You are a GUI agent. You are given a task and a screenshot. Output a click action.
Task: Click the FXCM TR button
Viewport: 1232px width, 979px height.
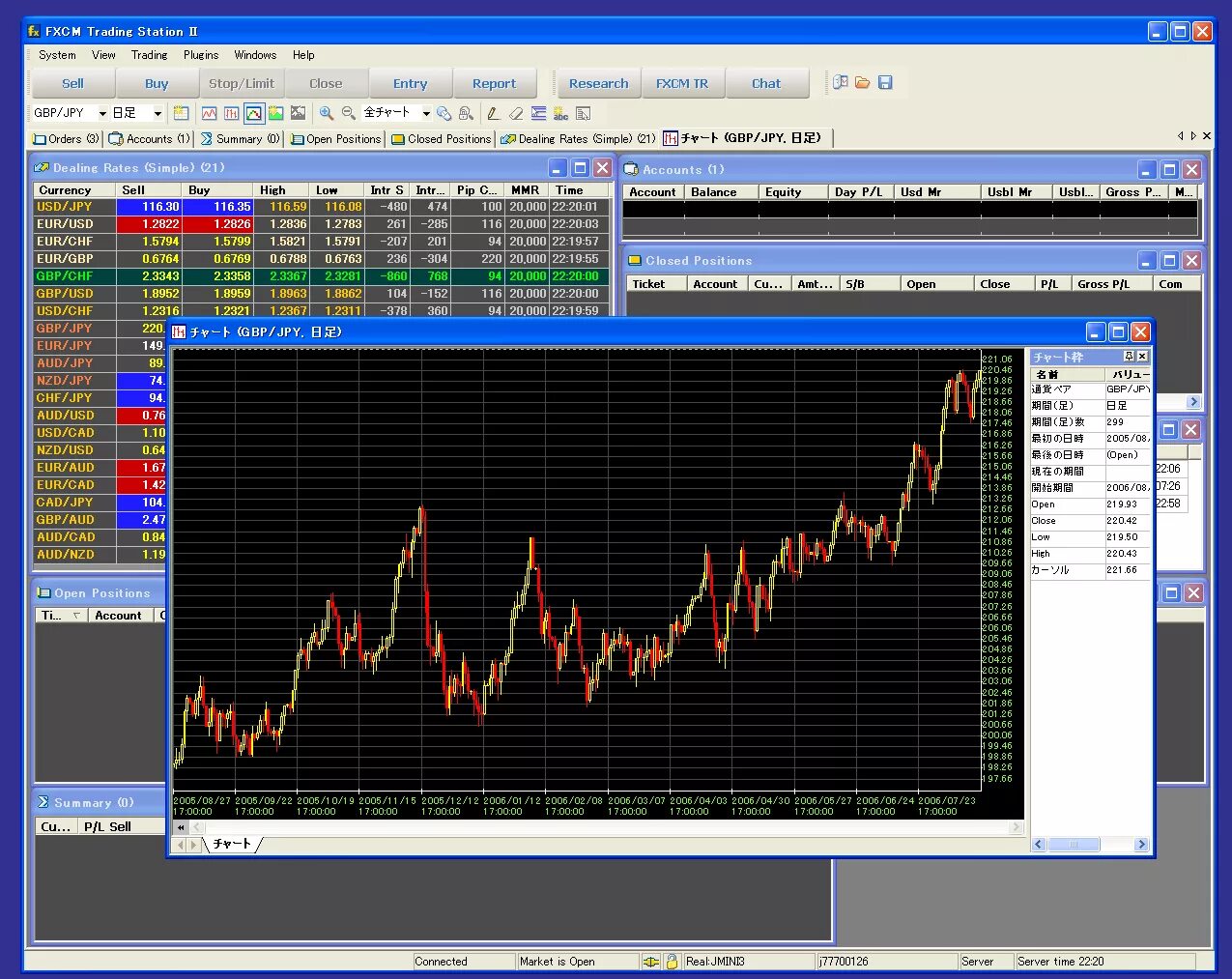(682, 84)
